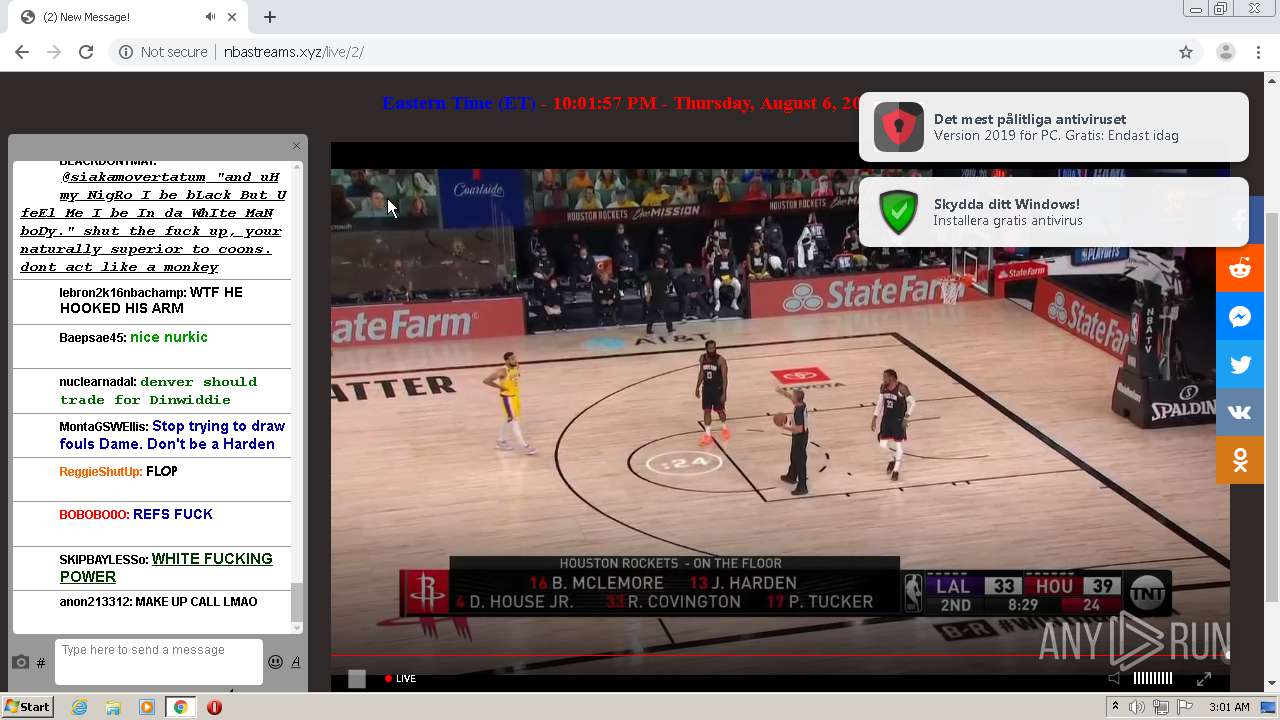Open Chrome profile avatar menu
This screenshot has height=720, width=1280.
tap(1225, 52)
